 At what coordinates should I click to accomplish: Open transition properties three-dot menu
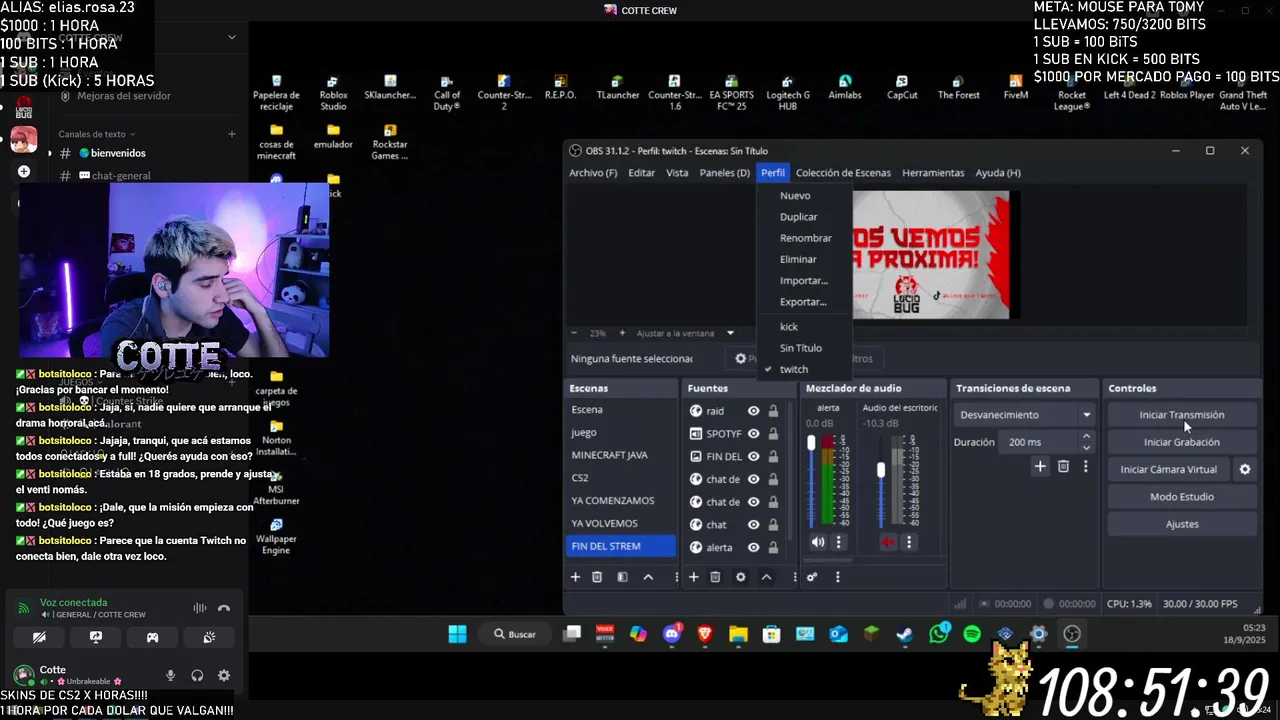pyautogui.click(x=1085, y=466)
